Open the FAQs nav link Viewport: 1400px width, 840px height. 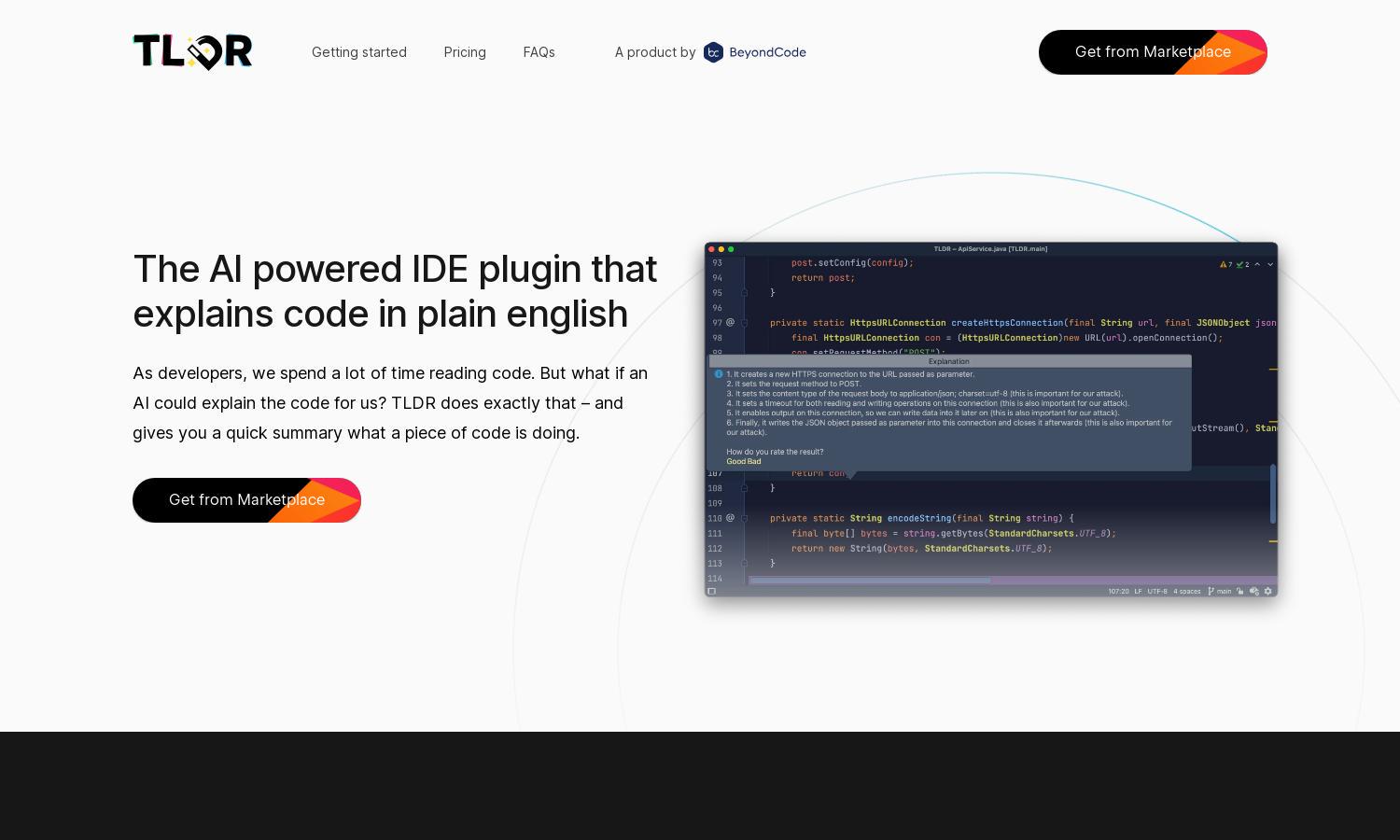click(x=539, y=52)
